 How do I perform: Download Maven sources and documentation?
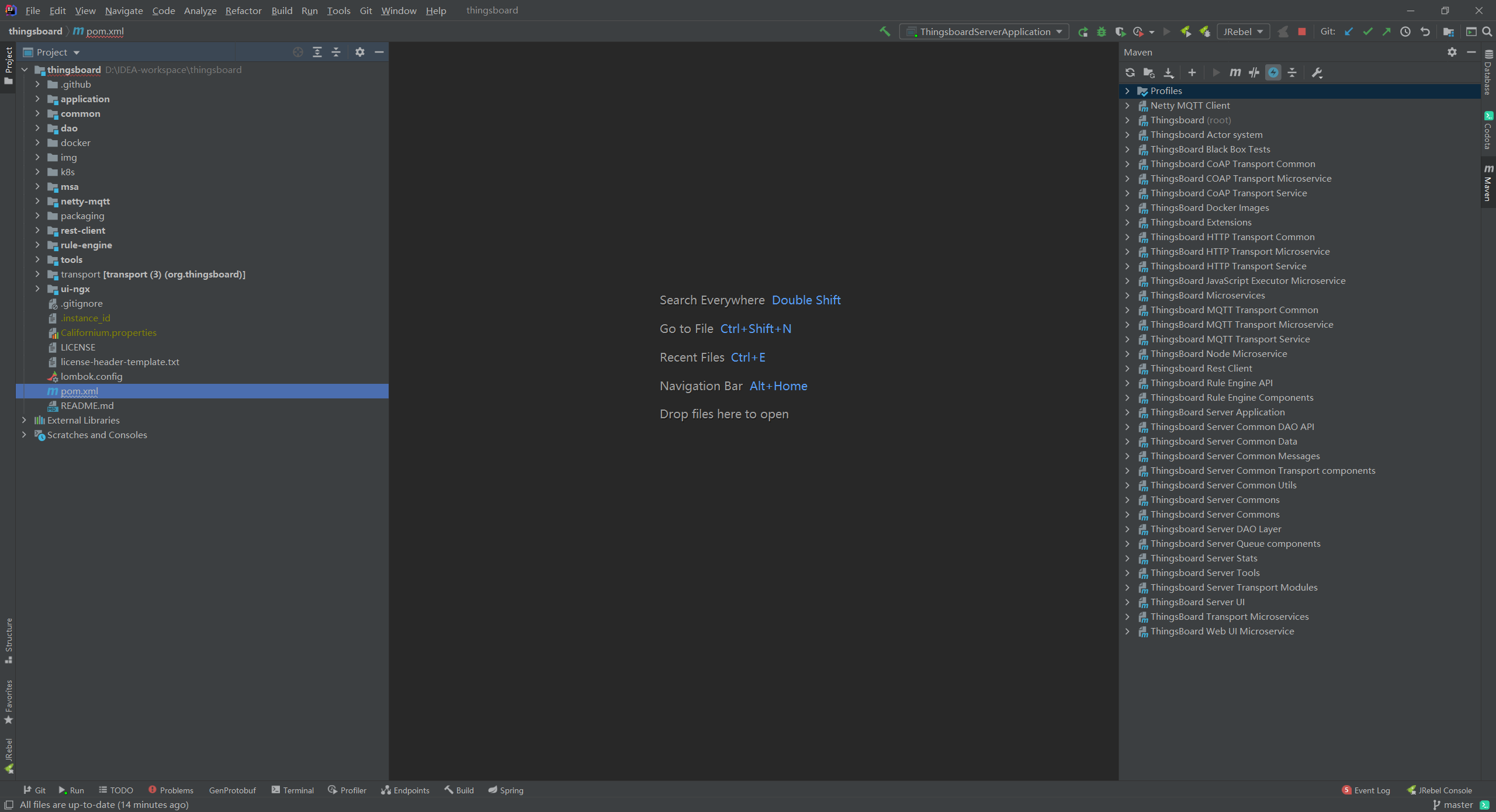point(1169,72)
